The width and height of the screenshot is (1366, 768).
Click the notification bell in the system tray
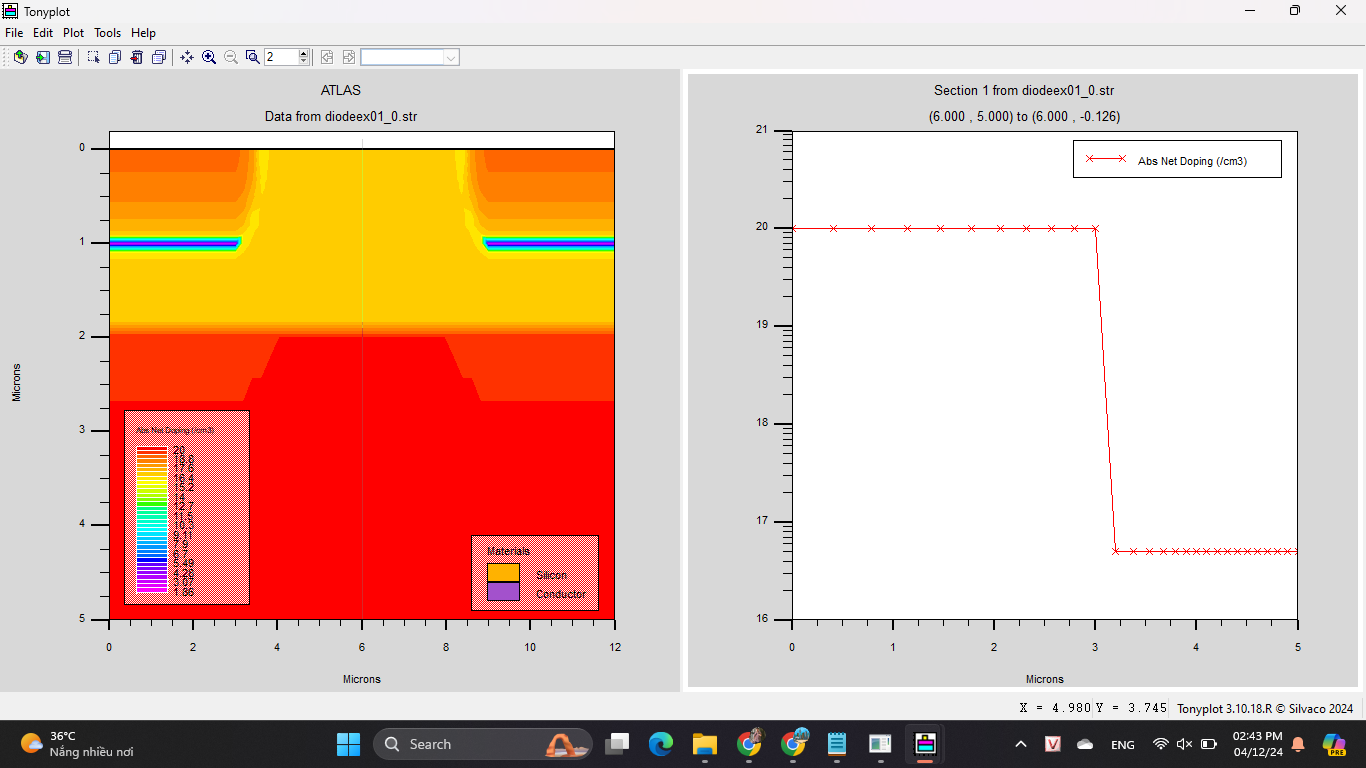tap(1297, 744)
